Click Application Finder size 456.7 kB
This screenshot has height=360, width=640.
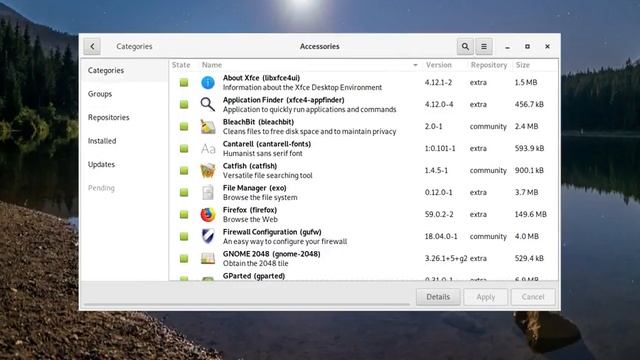[x=529, y=104]
